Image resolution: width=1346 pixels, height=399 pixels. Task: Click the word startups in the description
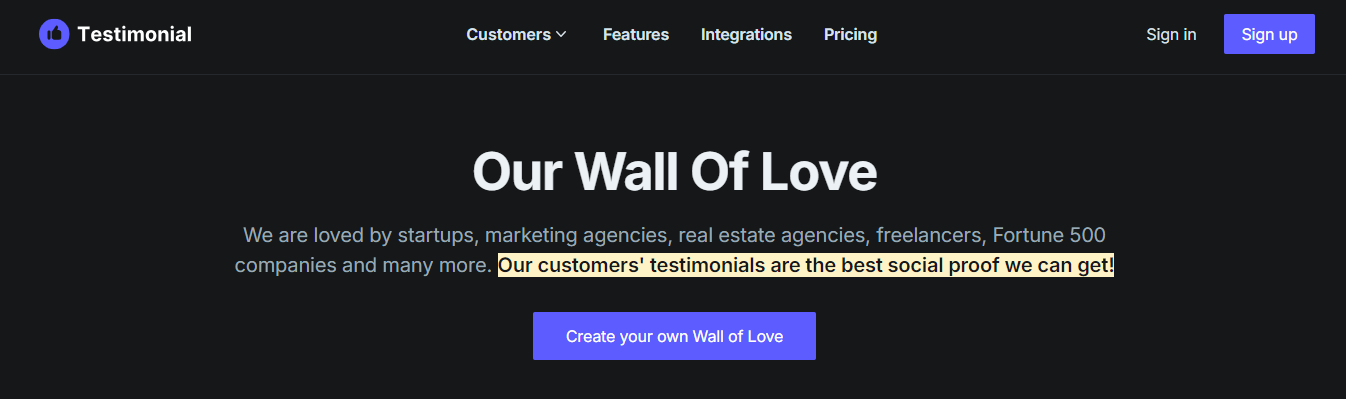click(435, 237)
